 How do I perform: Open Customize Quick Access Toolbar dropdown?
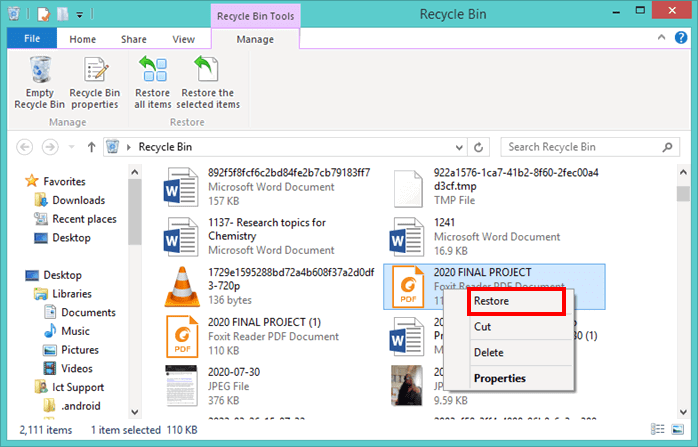pos(79,15)
